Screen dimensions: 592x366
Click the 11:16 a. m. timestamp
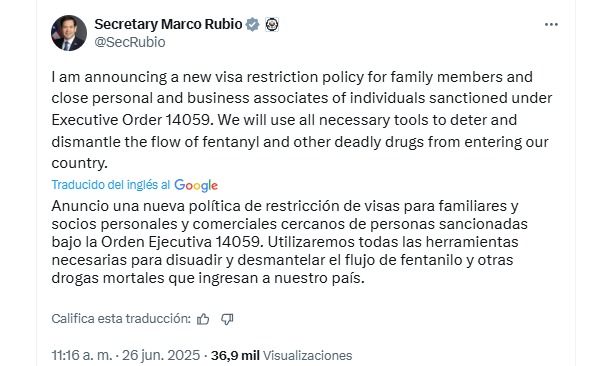pos(82,355)
